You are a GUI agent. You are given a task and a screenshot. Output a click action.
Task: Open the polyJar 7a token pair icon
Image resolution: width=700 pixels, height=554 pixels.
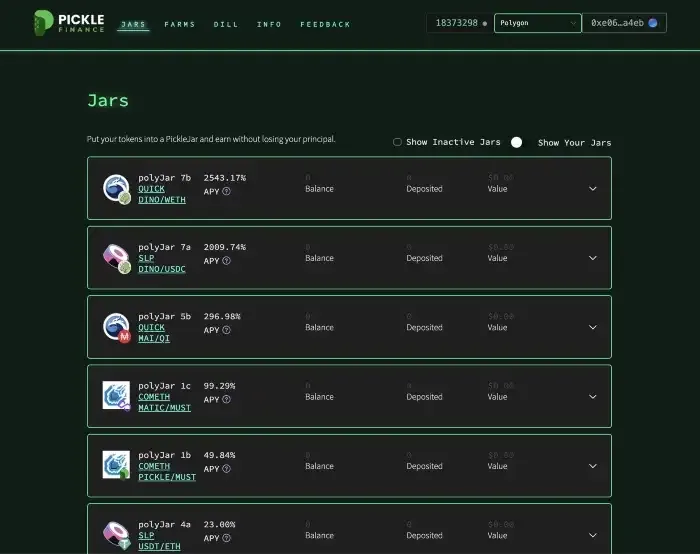pyautogui.click(x=117, y=258)
